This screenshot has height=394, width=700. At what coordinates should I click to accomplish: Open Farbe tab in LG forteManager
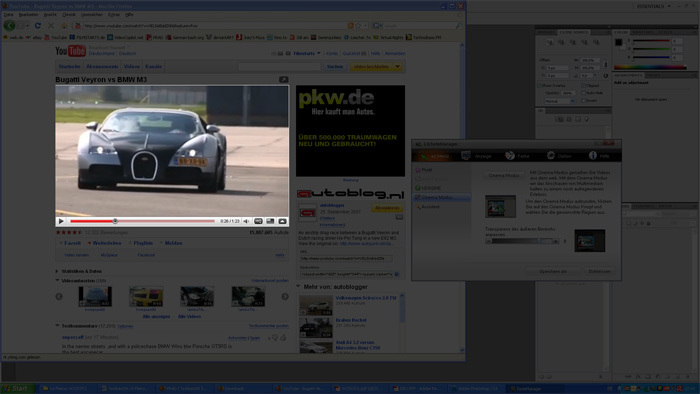tap(517, 156)
